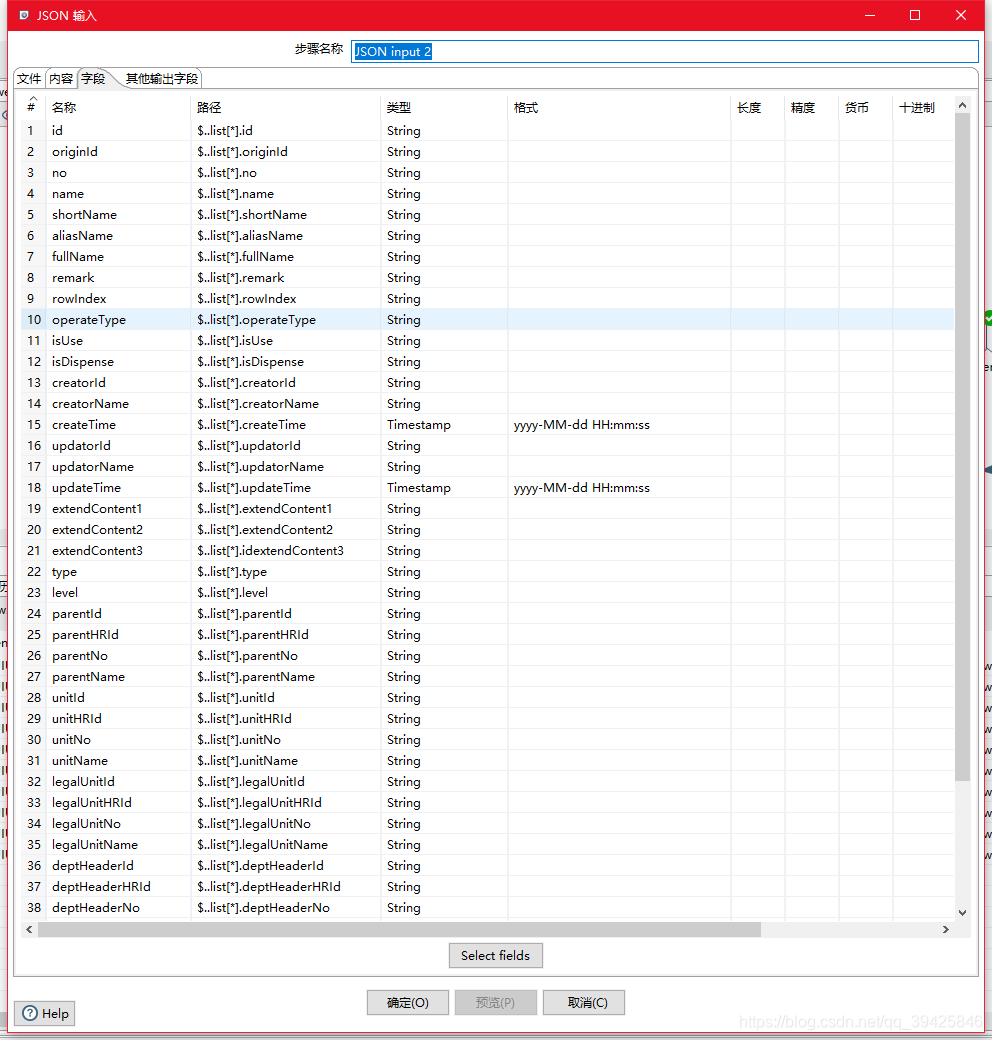Select the 字段 tab
The image size is (992, 1040).
pos(92,77)
